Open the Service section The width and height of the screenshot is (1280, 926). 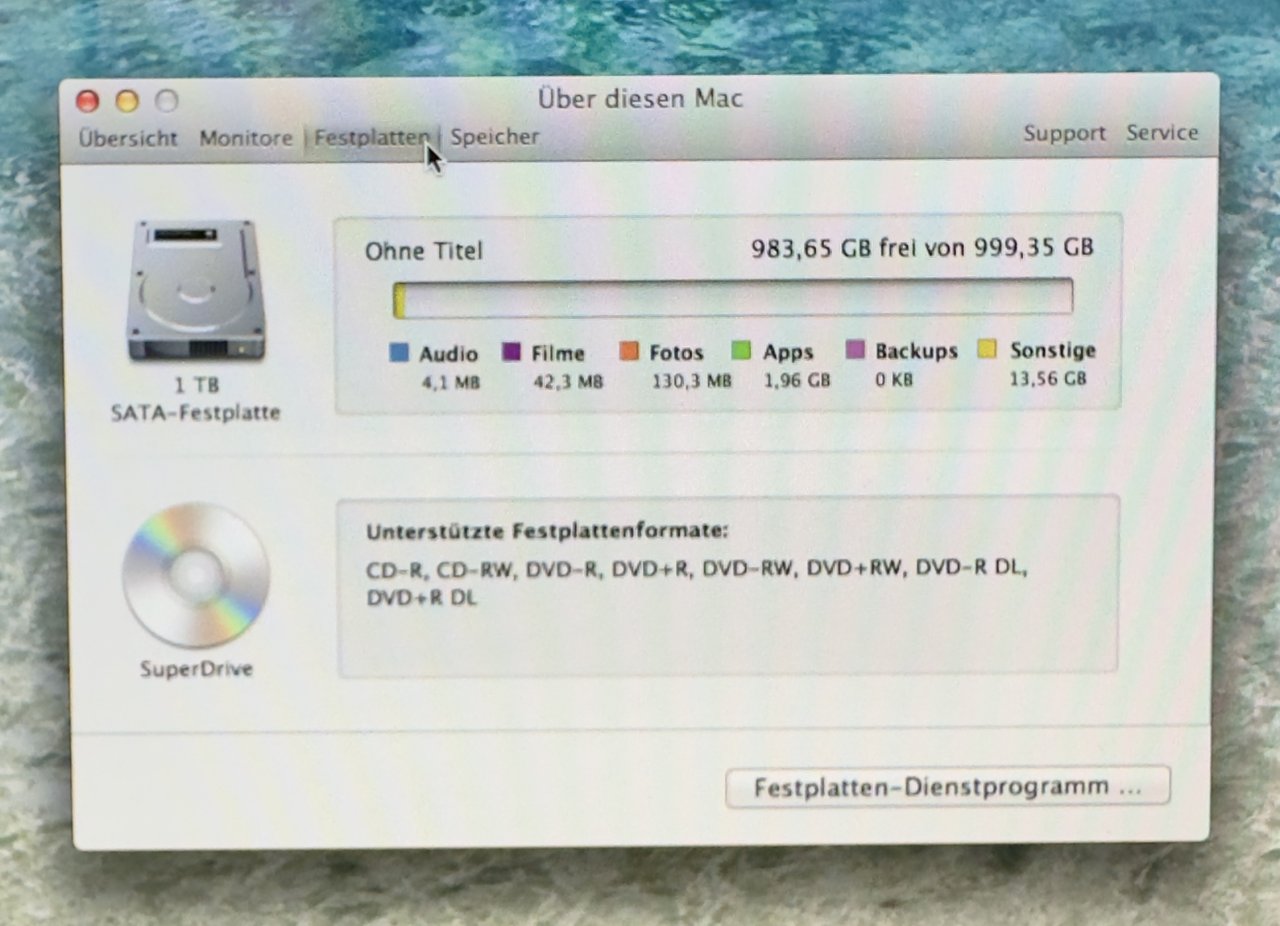[1162, 132]
